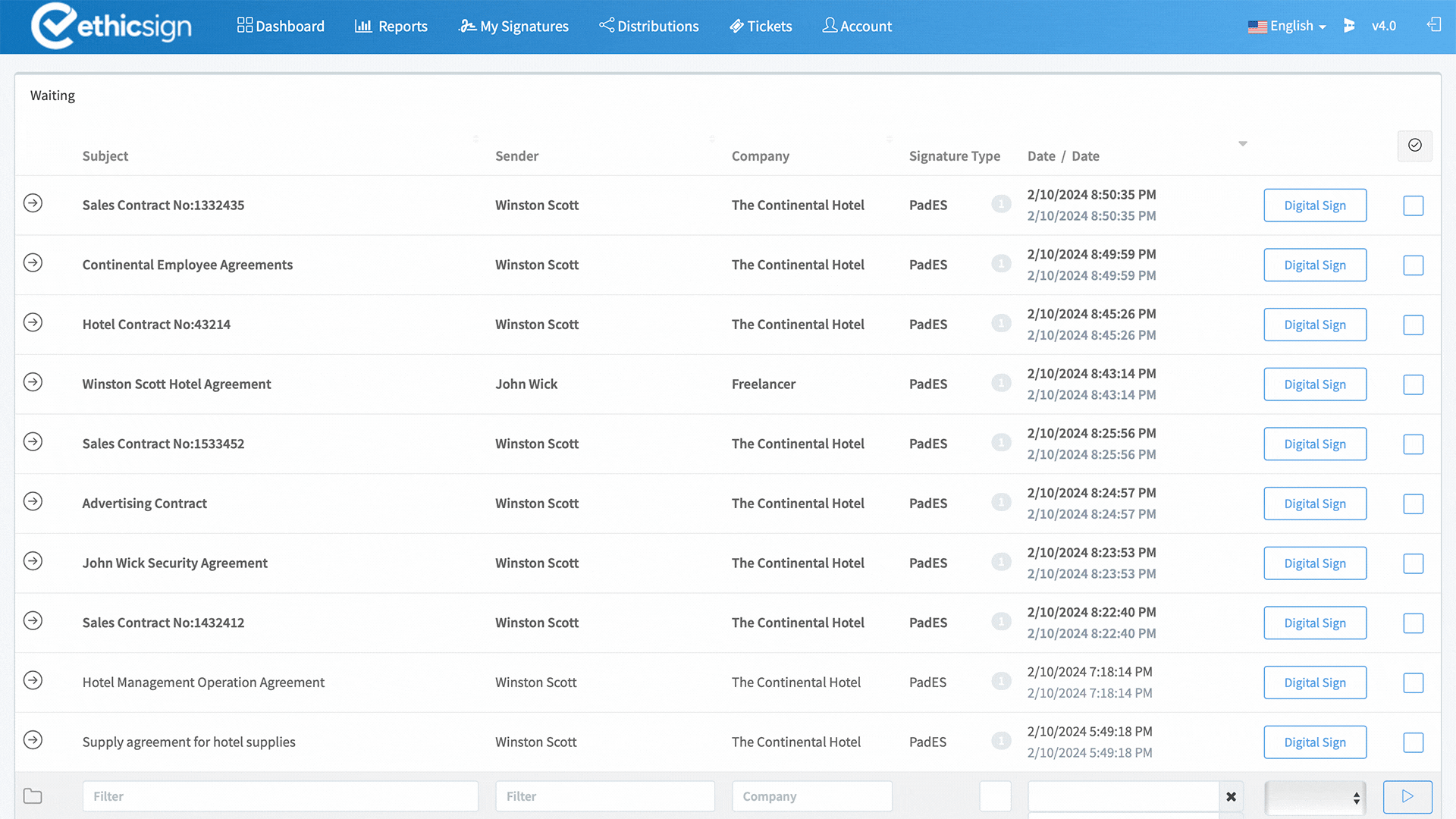Toggle the Date column sort arrow
The width and height of the screenshot is (1456, 819).
click(1242, 143)
